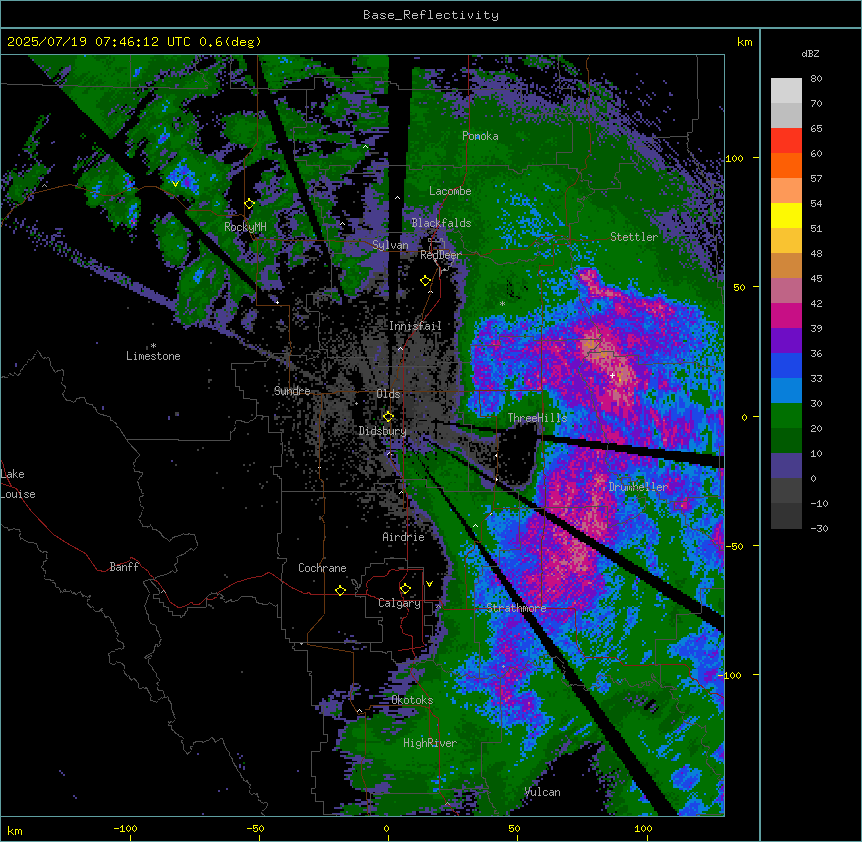Click the Sylvan label on the map
Viewport: 862px width, 842px height.
[x=390, y=245]
